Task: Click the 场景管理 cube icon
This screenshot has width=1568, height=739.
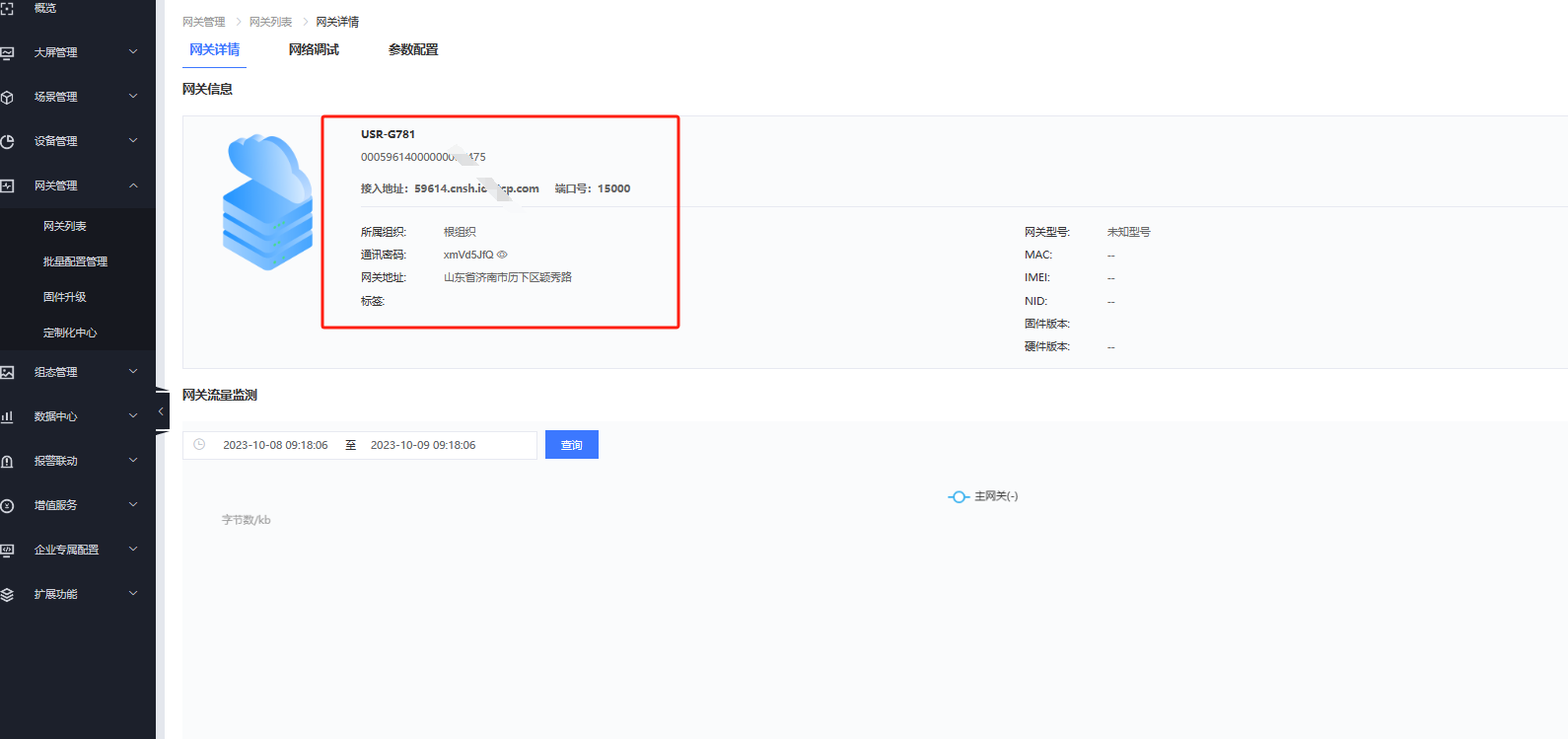Action: pyautogui.click(x=7, y=97)
